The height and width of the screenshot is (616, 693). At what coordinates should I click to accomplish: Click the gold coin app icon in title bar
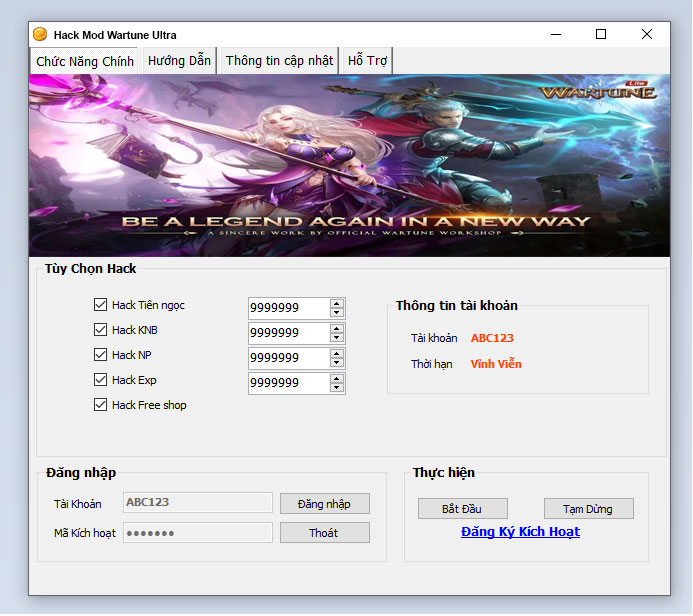coord(40,34)
